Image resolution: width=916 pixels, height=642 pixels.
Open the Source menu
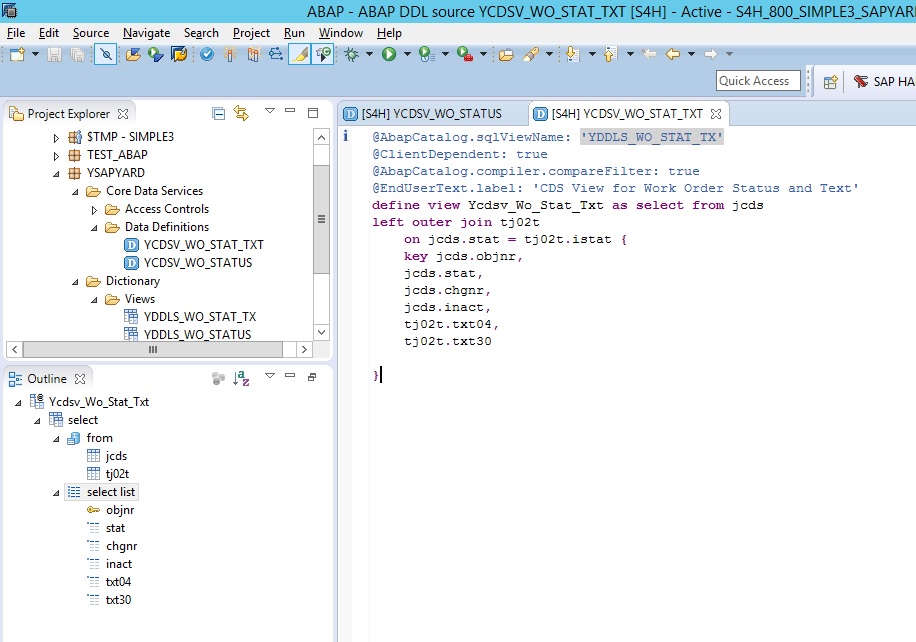click(91, 33)
